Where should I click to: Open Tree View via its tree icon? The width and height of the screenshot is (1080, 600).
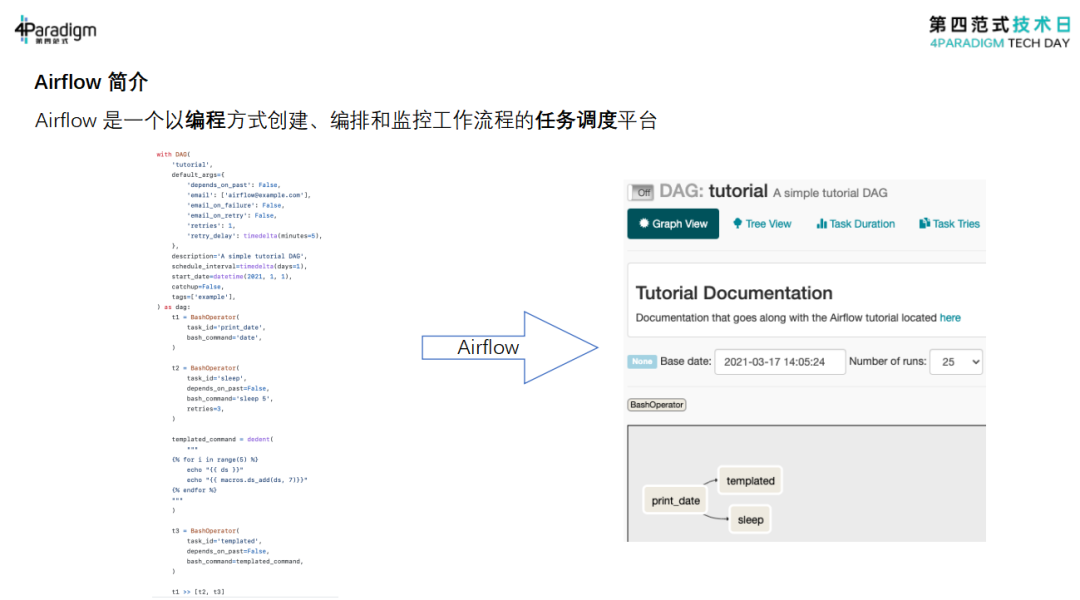pos(738,223)
